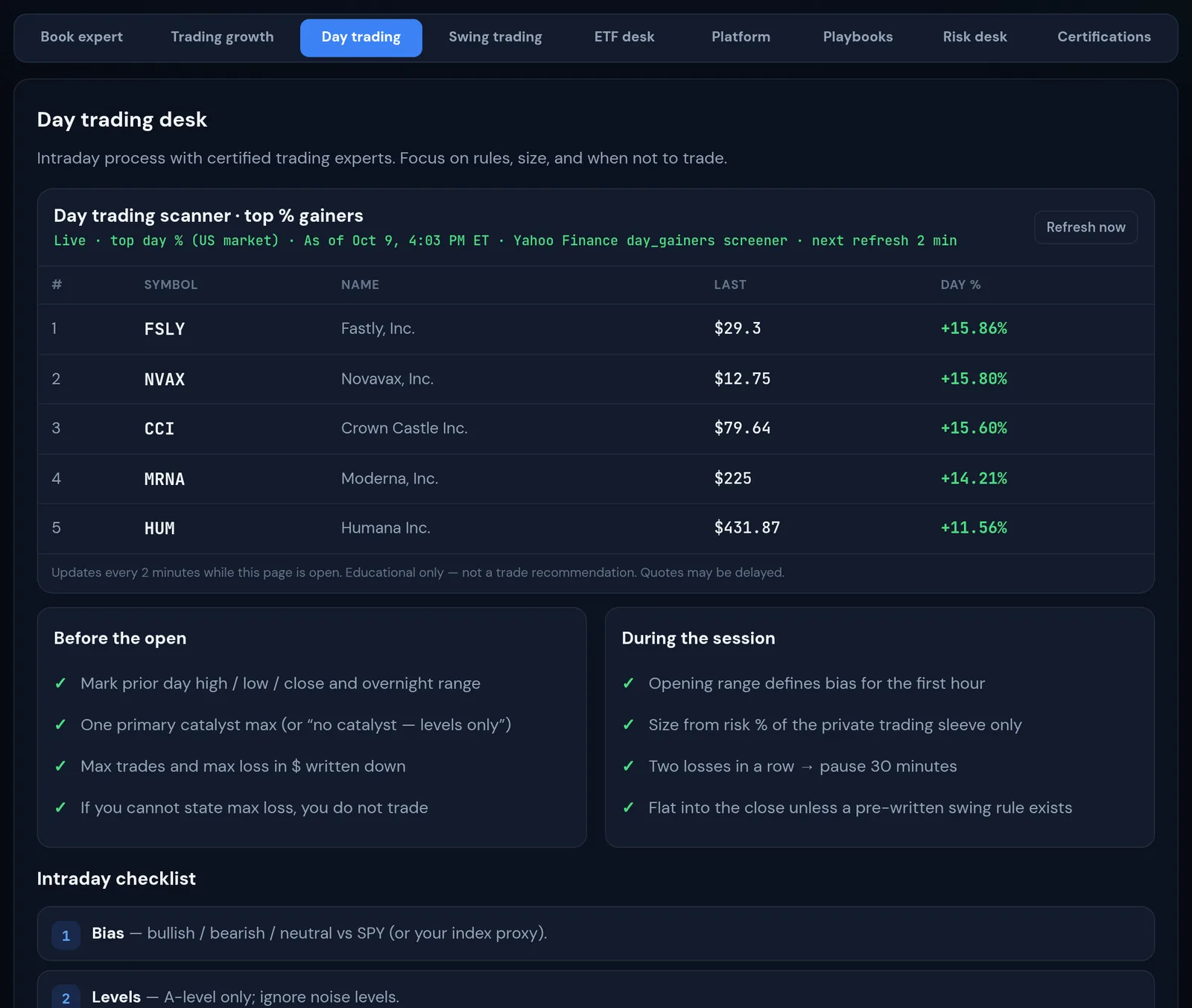Screen dimensions: 1192x1008
Task: Click the NVAX symbol cell
Action: 165,379
